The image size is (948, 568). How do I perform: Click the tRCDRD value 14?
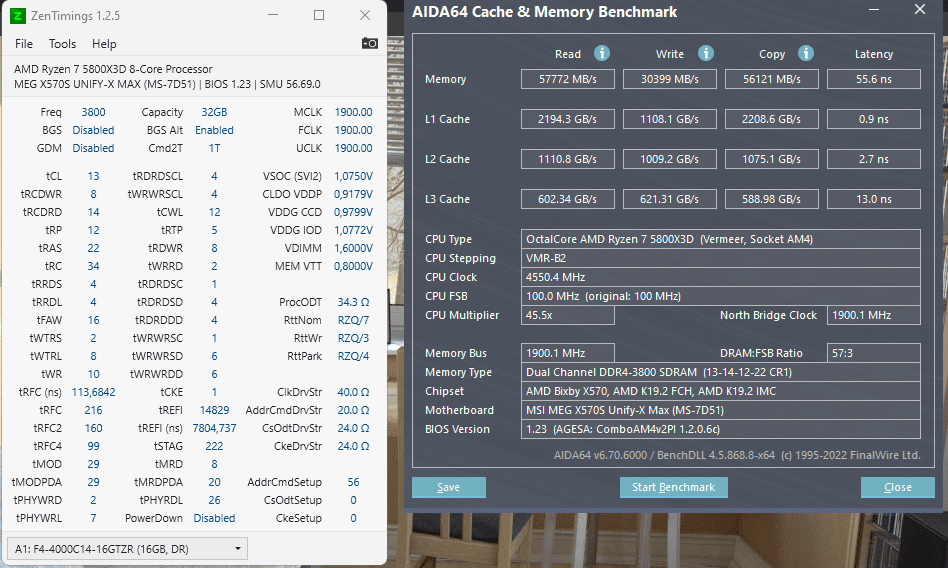tap(93, 212)
